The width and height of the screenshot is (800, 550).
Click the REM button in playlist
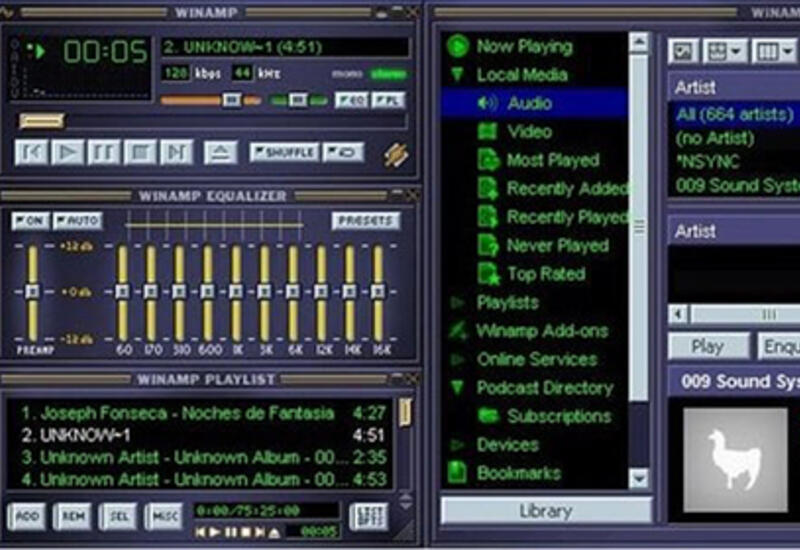[x=72, y=517]
